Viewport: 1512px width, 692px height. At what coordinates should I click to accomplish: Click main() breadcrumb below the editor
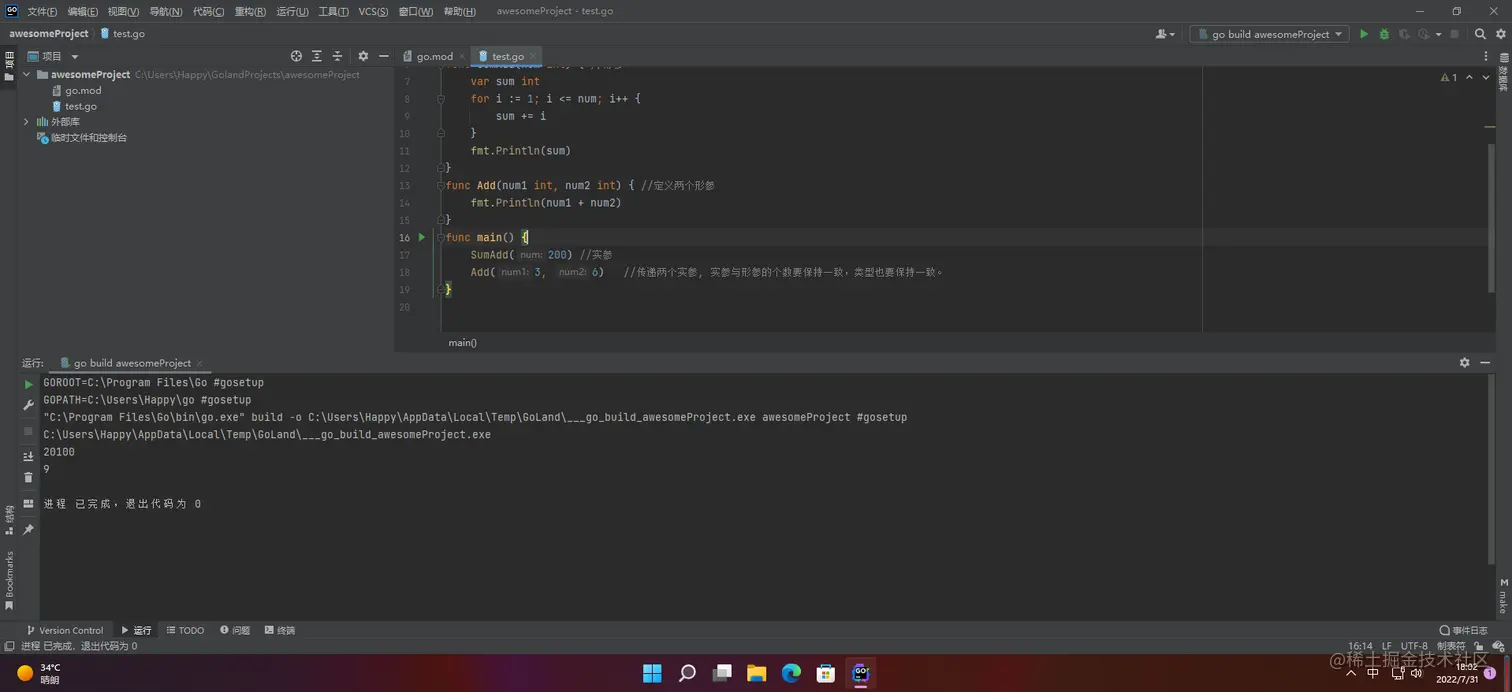coord(462,343)
